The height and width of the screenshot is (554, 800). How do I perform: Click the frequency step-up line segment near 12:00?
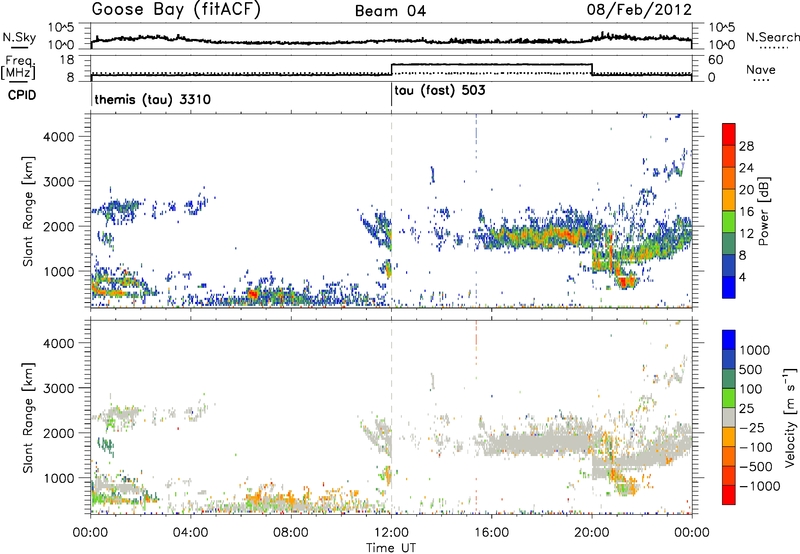(391, 69)
